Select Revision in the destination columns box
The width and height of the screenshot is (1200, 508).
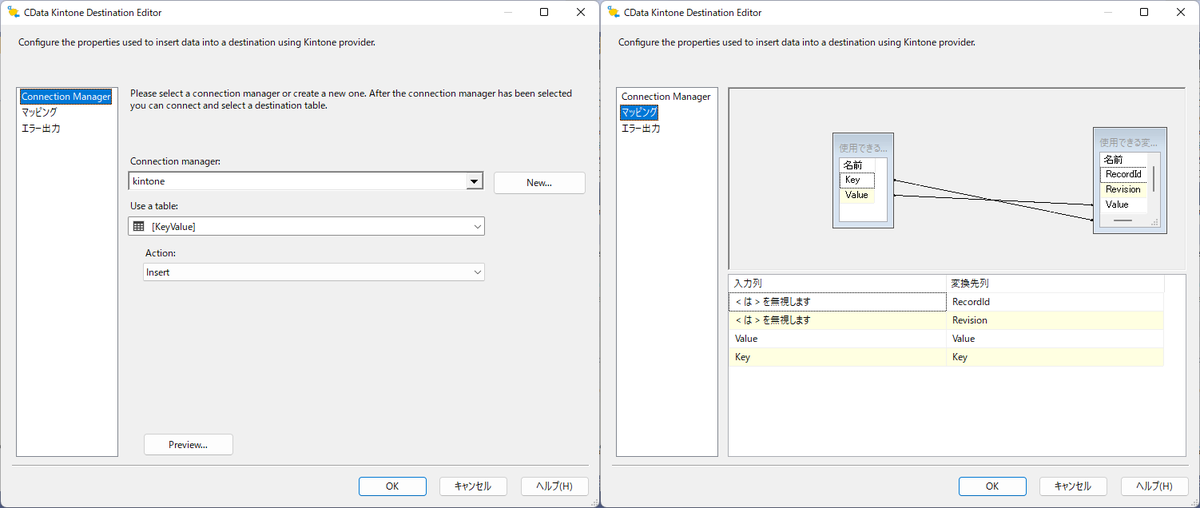pyautogui.click(x=1125, y=189)
